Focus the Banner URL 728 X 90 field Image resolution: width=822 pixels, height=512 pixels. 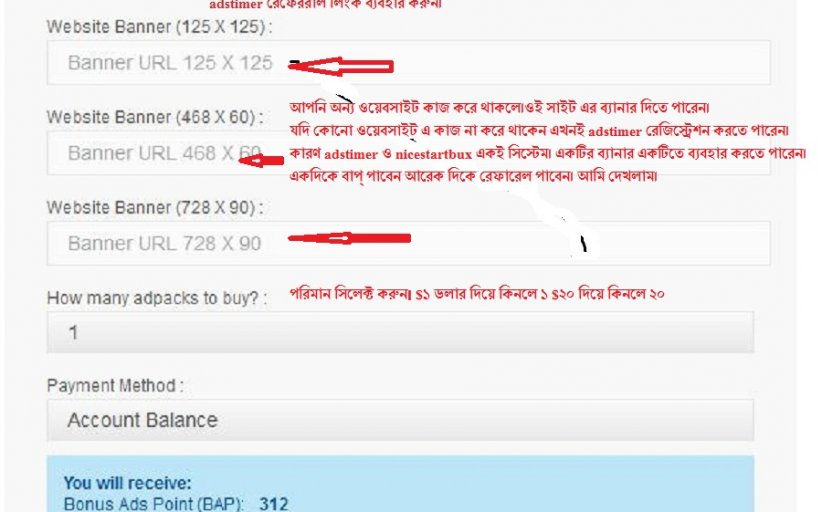coord(408,243)
